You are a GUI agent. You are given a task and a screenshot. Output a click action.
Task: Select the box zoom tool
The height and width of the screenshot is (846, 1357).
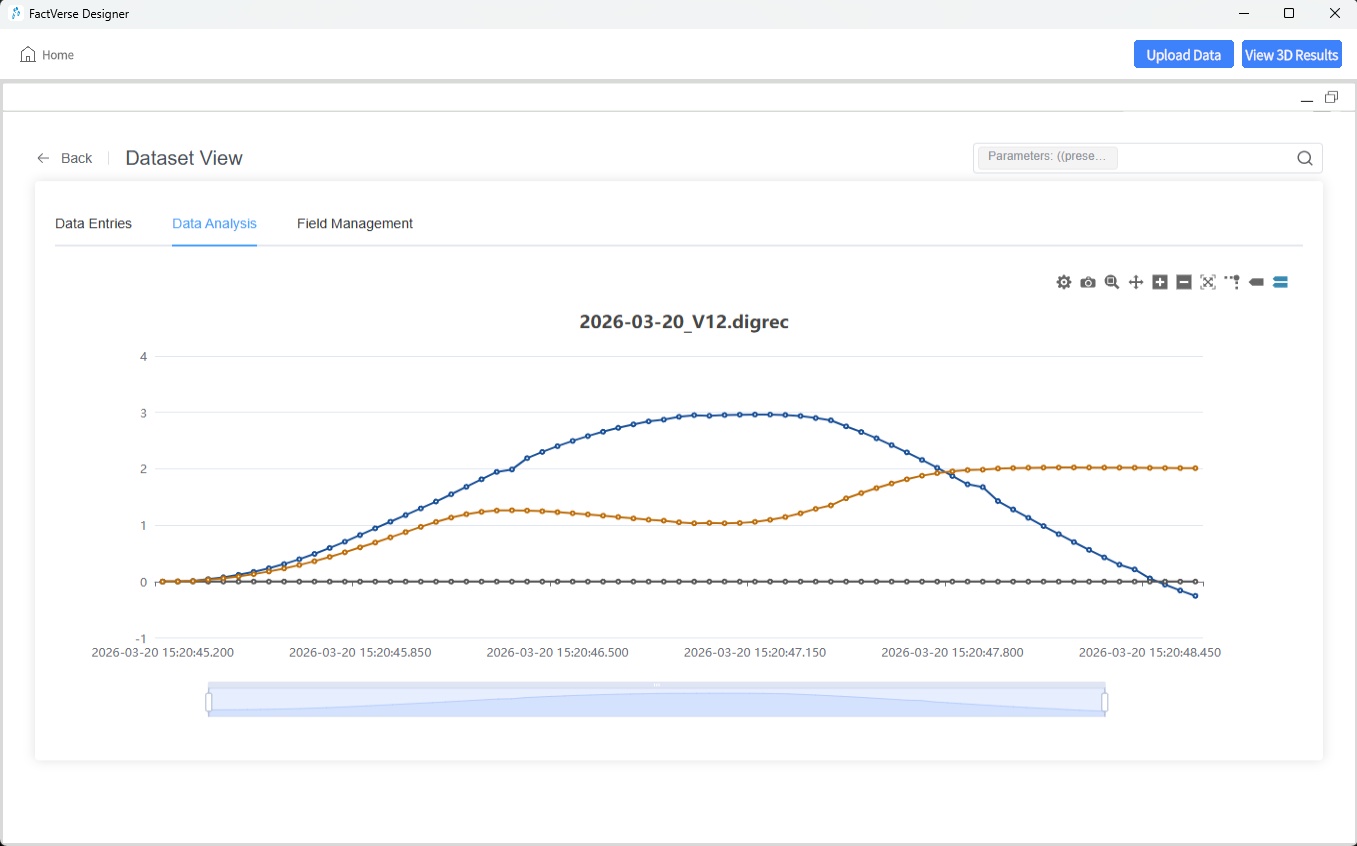[1111, 282]
